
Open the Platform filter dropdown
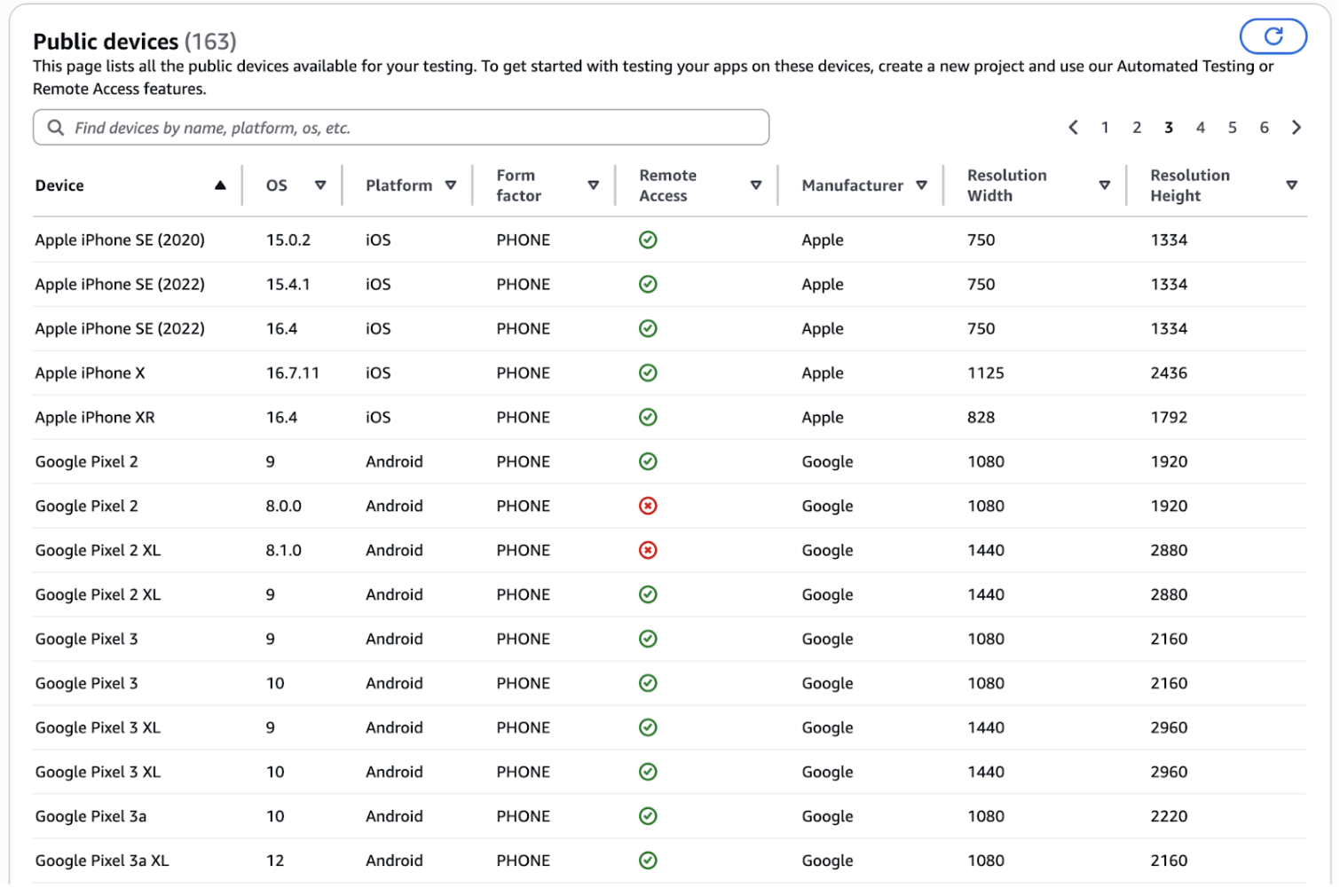pyautogui.click(x=452, y=185)
